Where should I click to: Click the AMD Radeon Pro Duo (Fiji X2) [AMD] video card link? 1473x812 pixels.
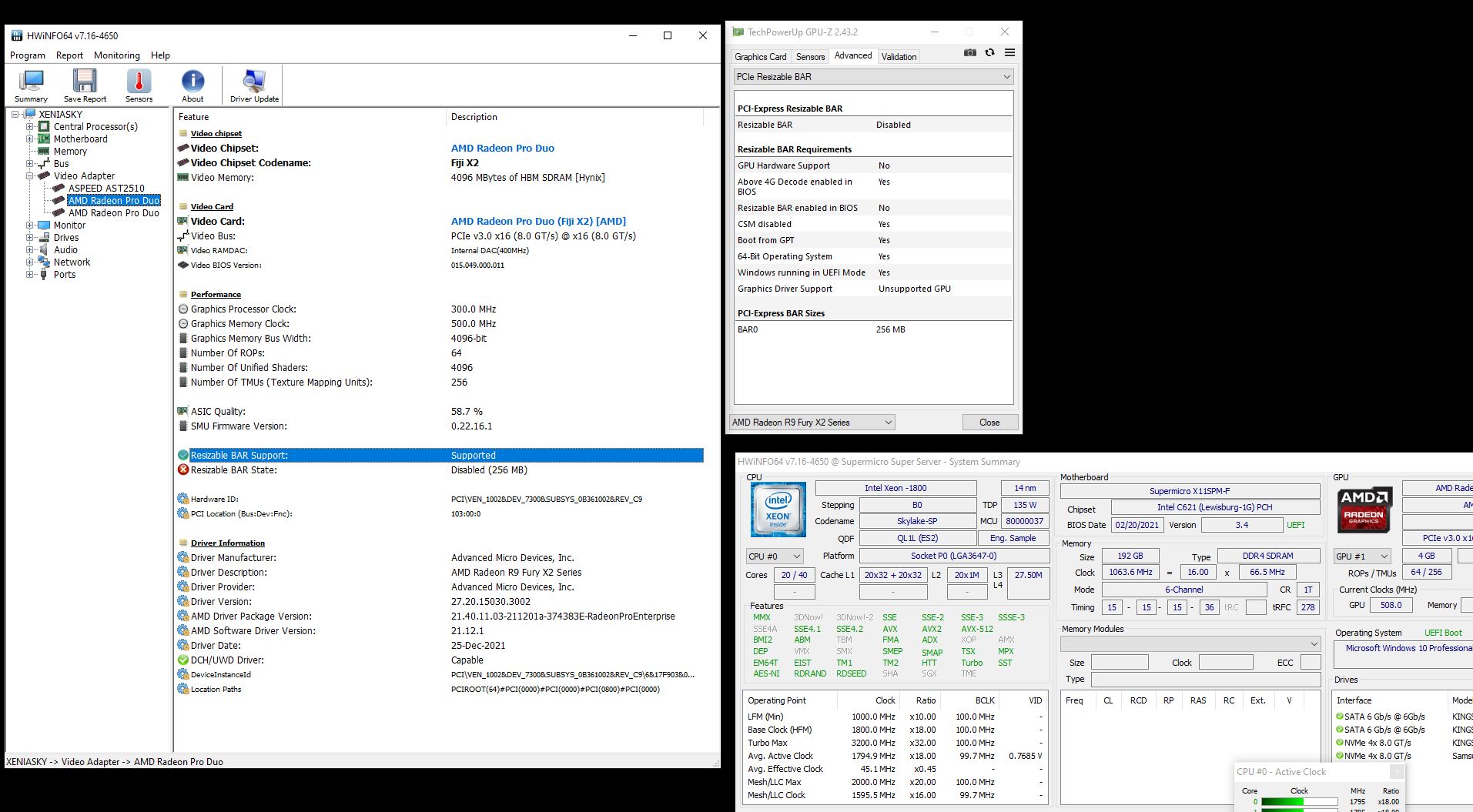538,221
